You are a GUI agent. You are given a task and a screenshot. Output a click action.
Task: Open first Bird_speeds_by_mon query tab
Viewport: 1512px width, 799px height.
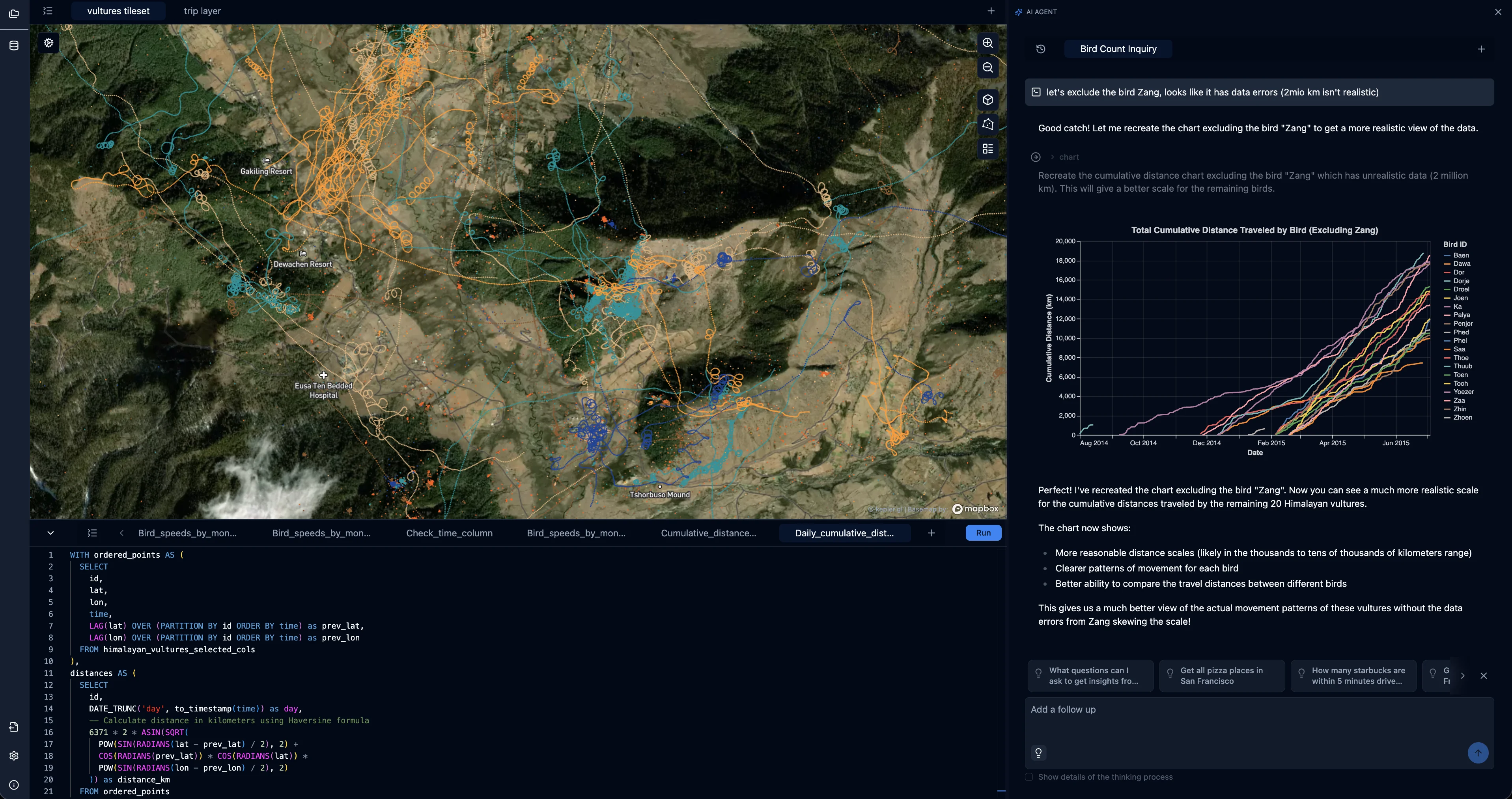[187, 533]
